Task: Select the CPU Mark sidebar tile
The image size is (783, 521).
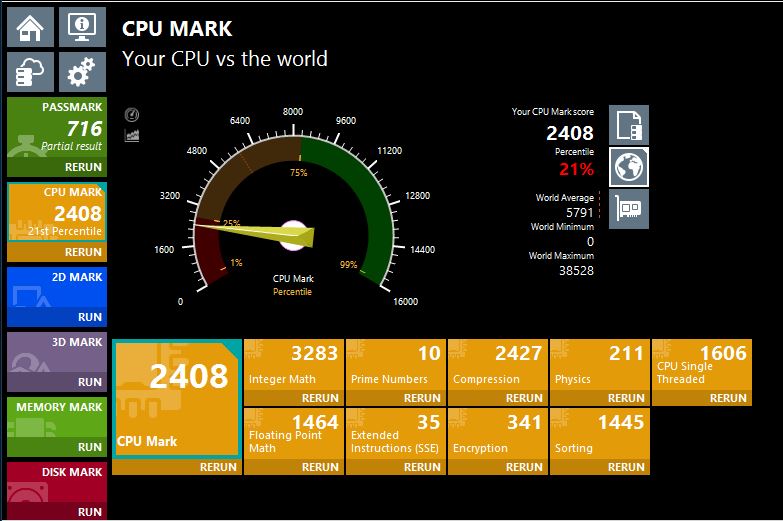Action: coord(56,212)
